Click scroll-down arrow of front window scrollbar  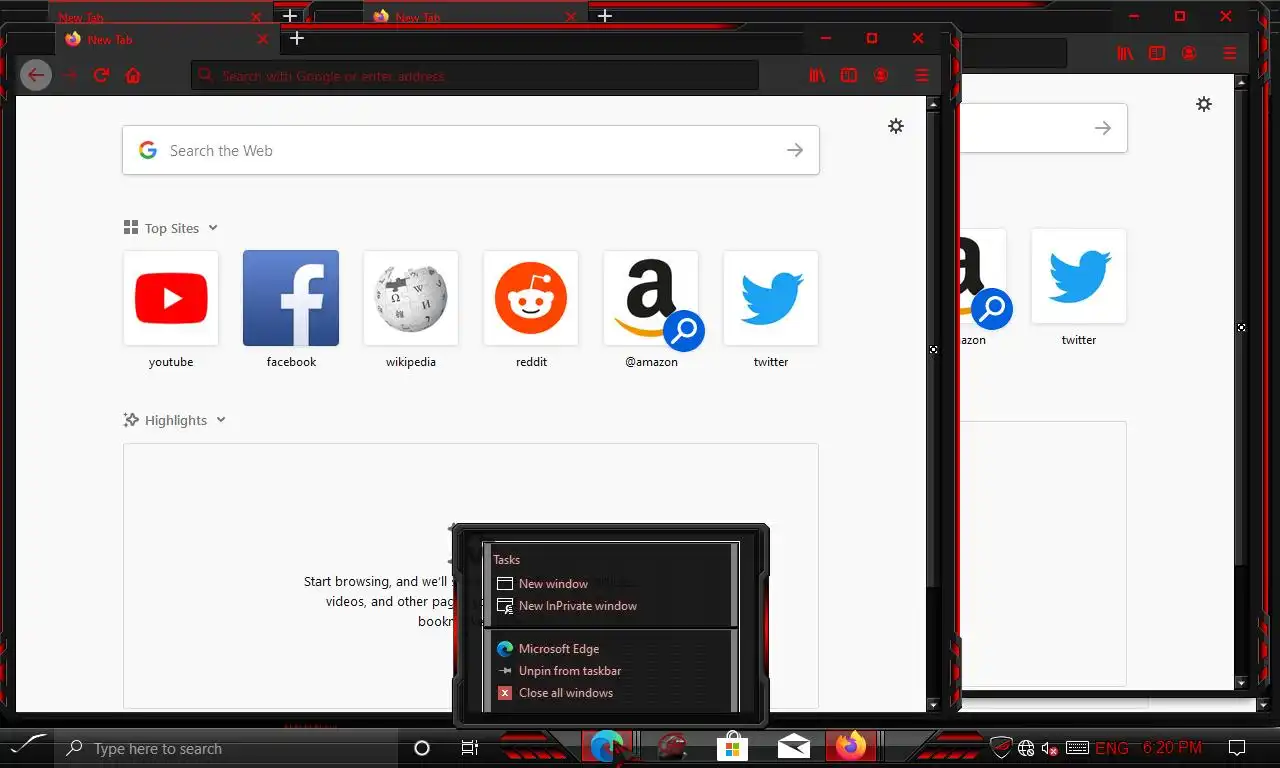coord(934,705)
